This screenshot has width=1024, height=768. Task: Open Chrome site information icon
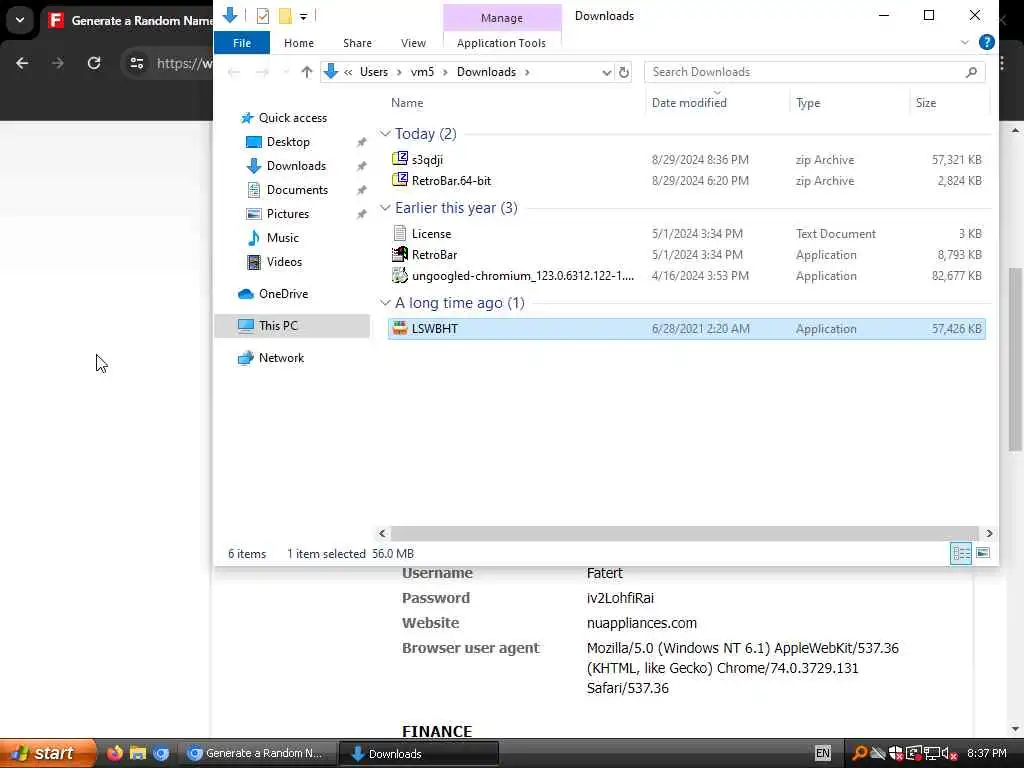(x=136, y=63)
